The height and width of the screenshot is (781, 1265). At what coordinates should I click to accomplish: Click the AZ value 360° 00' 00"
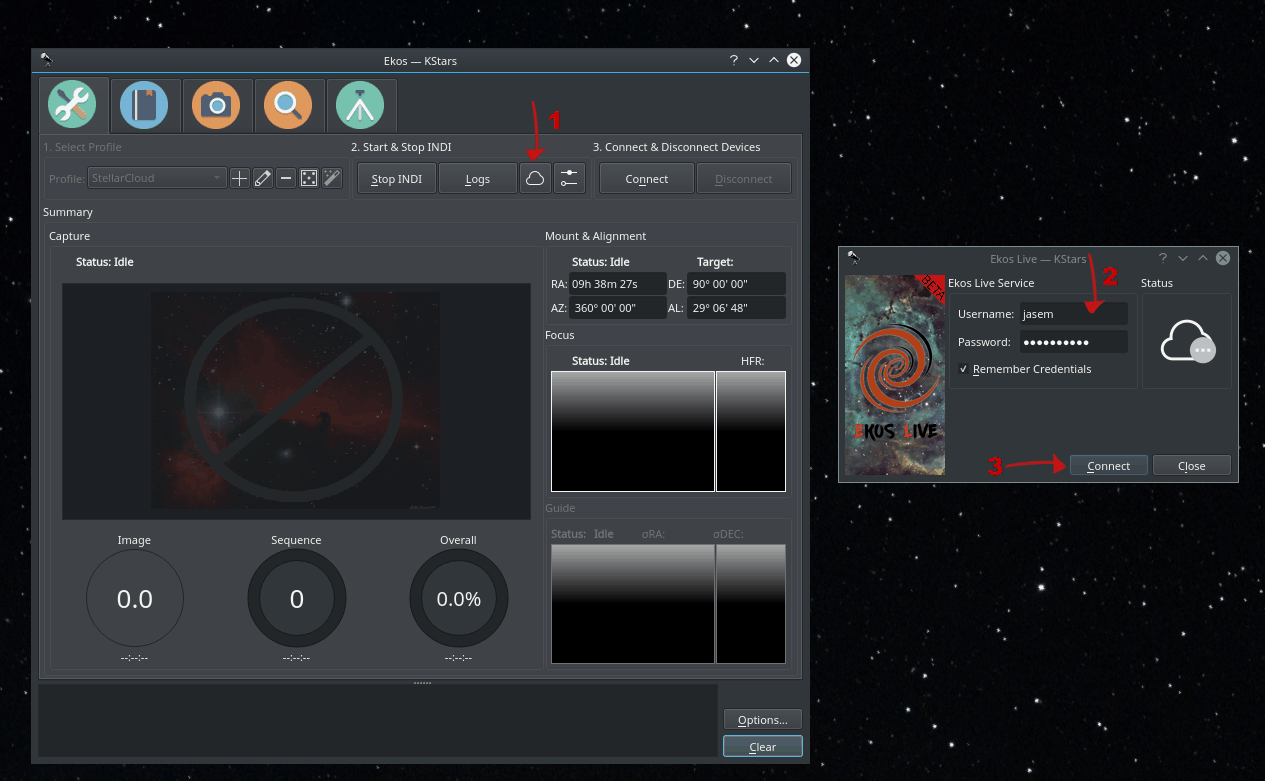[x=618, y=308]
